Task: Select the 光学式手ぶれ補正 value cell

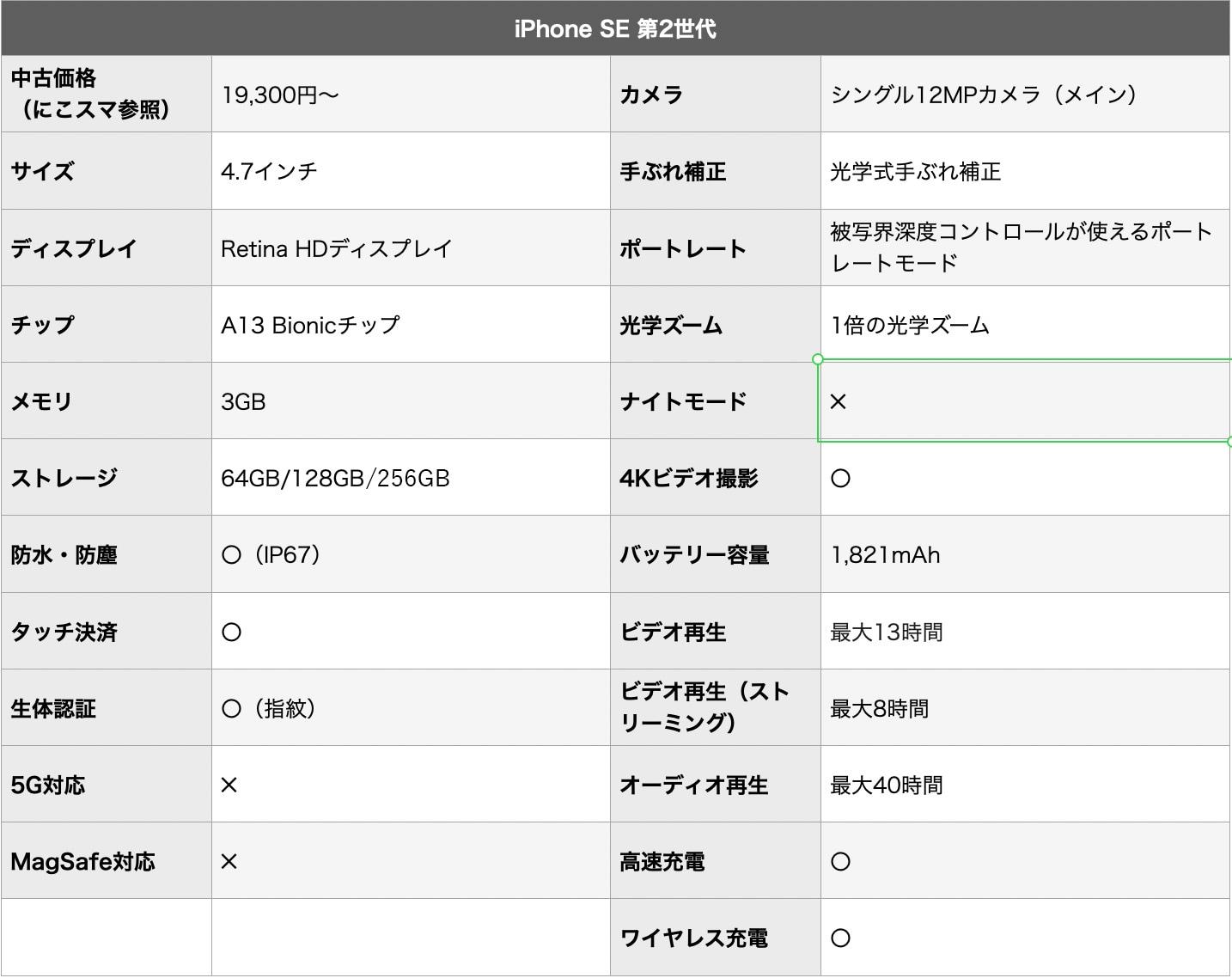Action: [1025, 171]
